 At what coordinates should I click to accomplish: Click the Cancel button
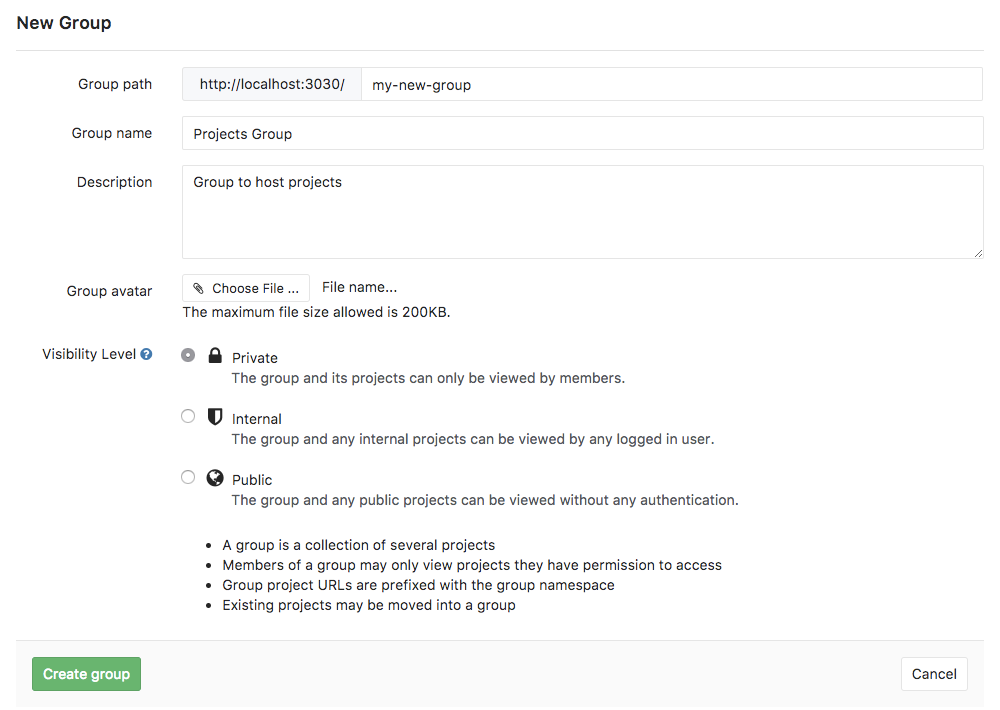coord(933,674)
